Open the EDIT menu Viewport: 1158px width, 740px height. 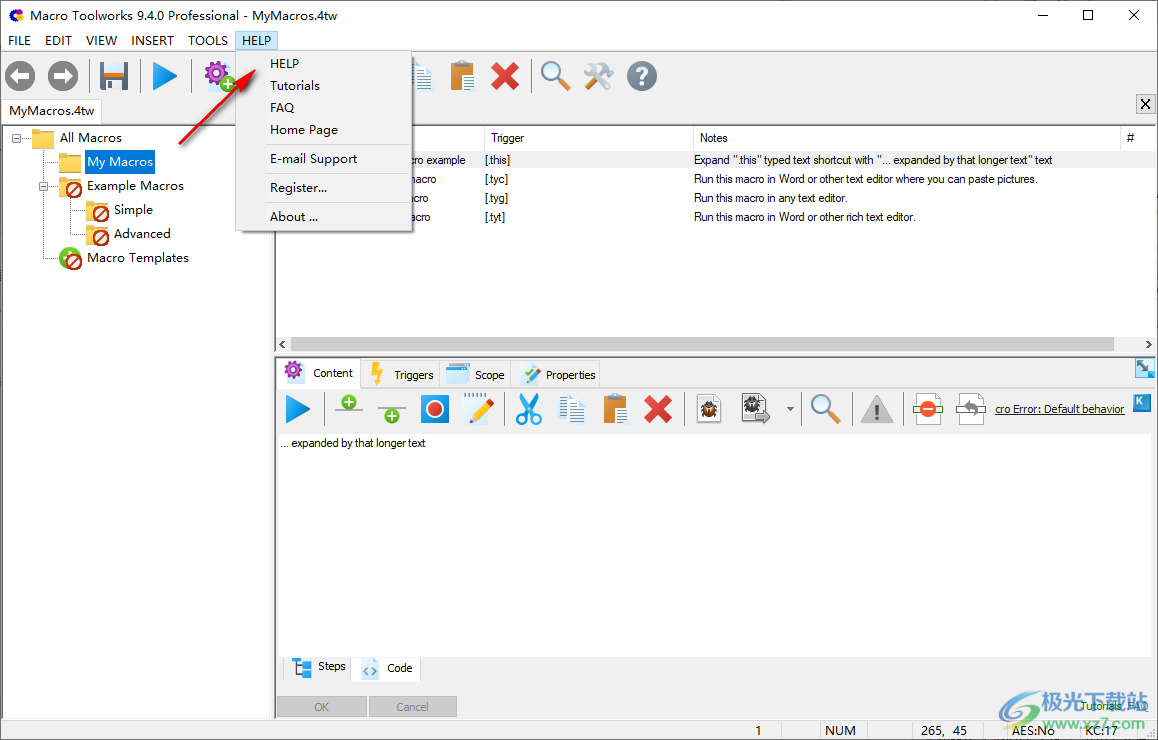(x=58, y=41)
